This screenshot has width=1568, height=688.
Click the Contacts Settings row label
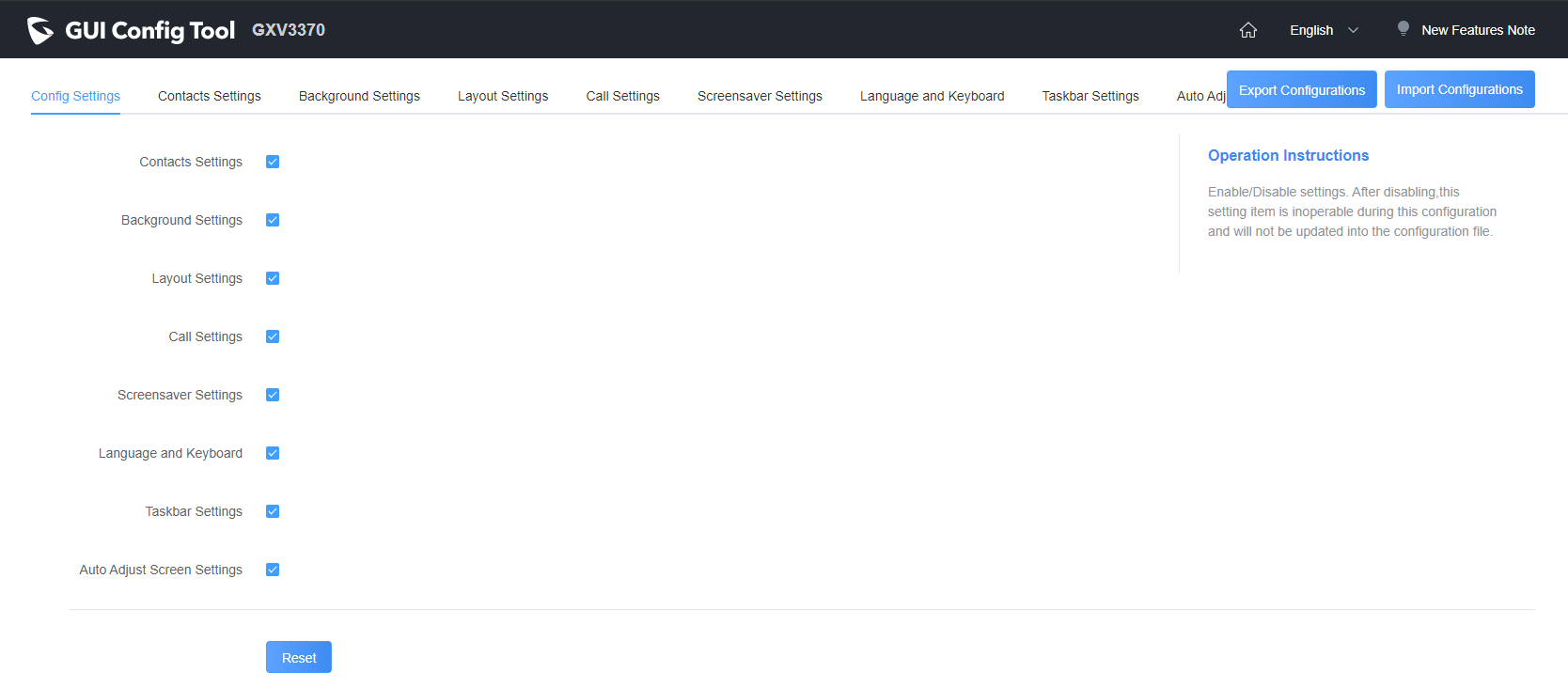click(191, 162)
